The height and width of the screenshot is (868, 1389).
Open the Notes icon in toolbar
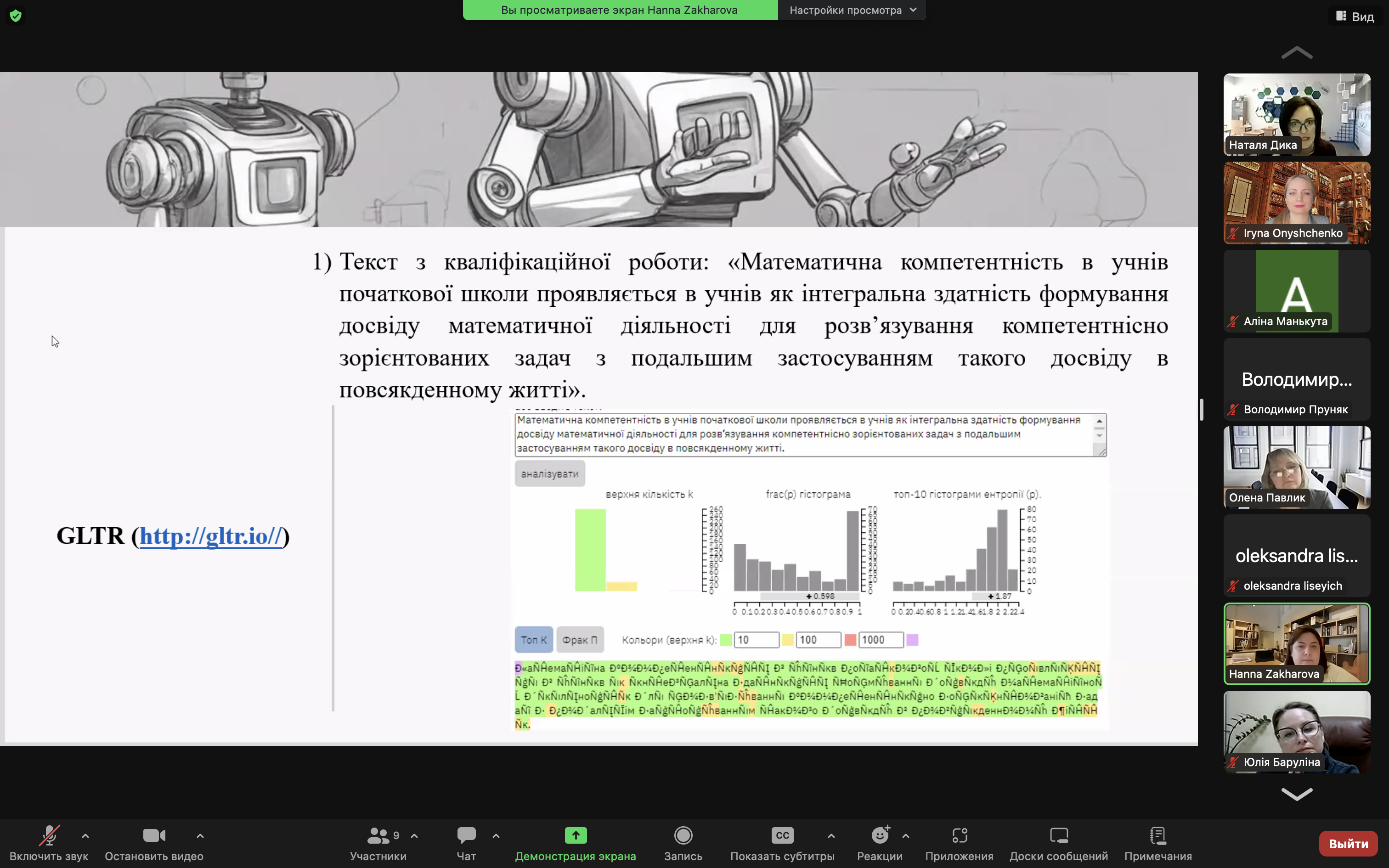[x=1157, y=836]
